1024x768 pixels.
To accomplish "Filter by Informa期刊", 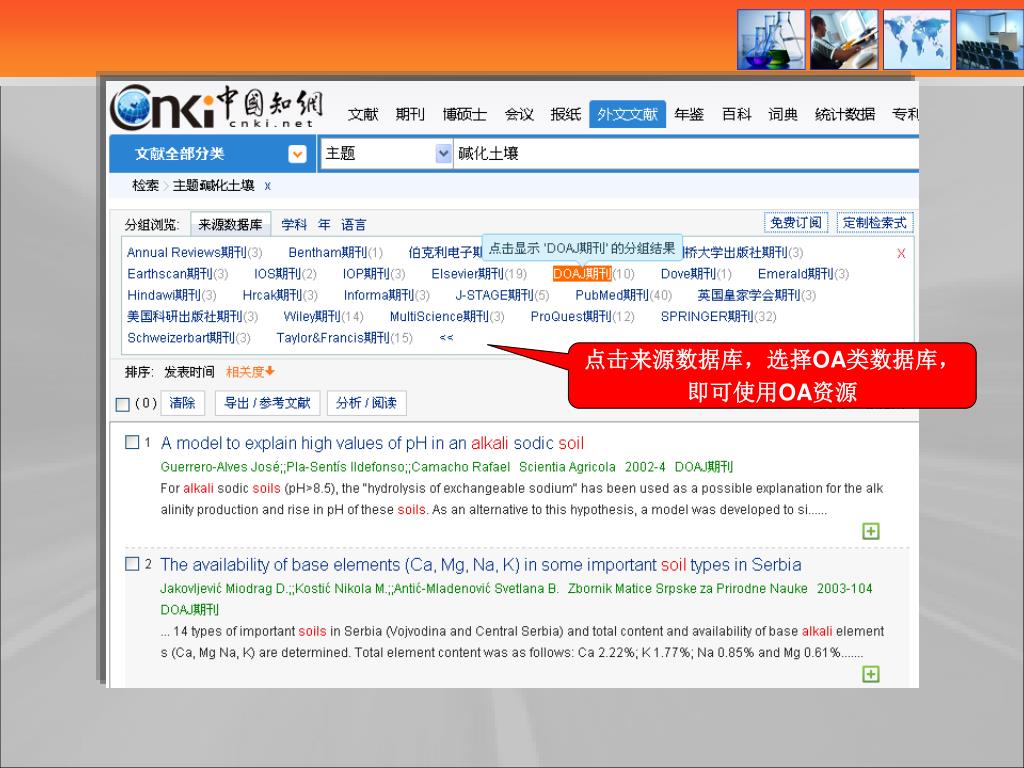I will tap(379, 295).
